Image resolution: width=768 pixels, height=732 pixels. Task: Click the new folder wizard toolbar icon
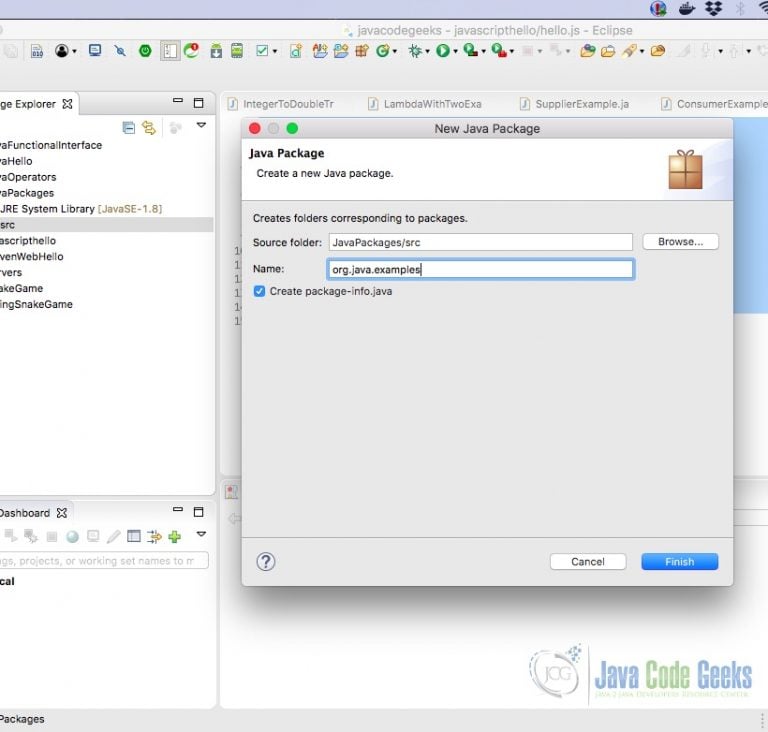click(x=341, y=51)
